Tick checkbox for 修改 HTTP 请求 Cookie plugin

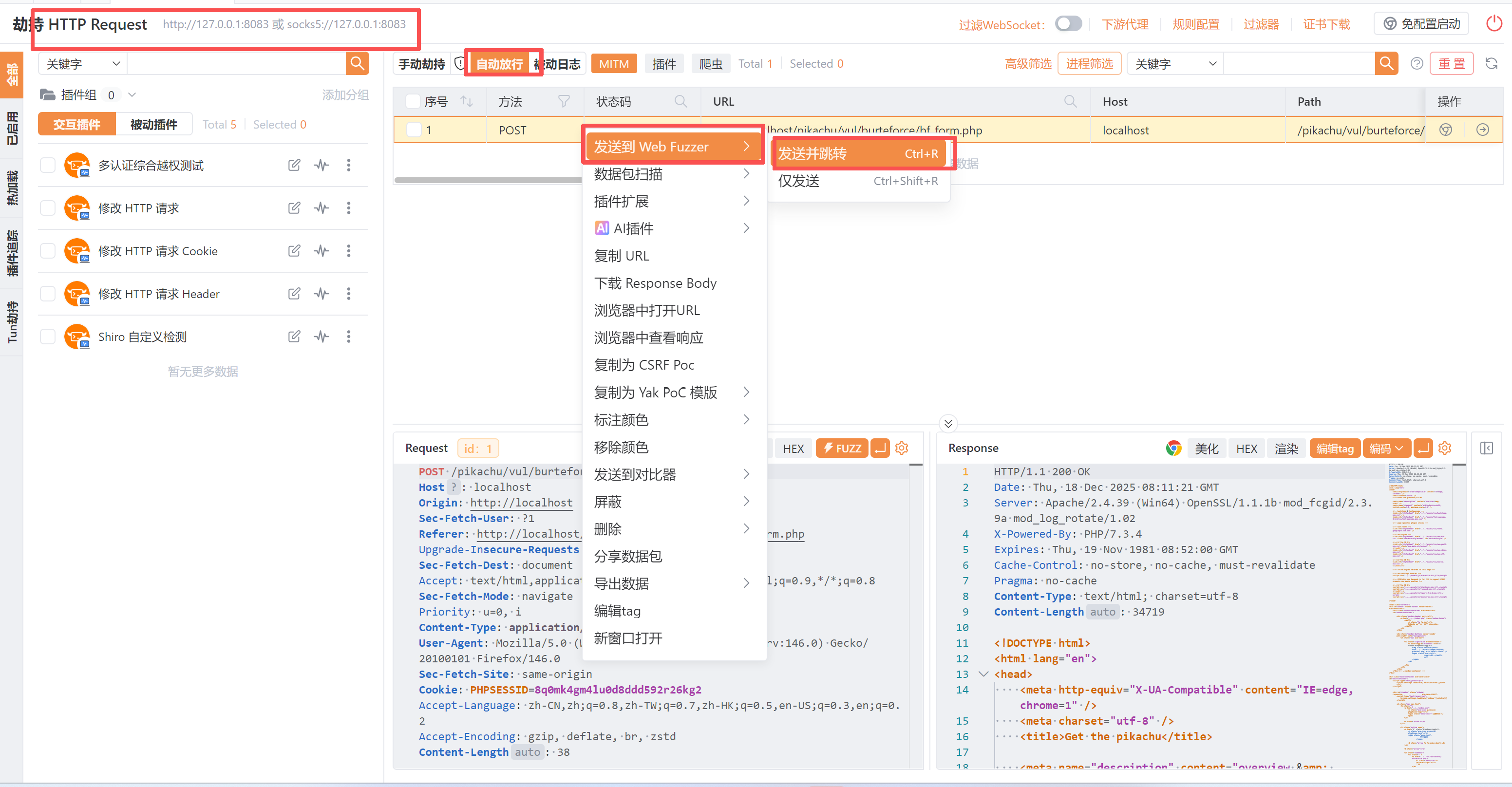pyautogui.click(x=48, y=251)
